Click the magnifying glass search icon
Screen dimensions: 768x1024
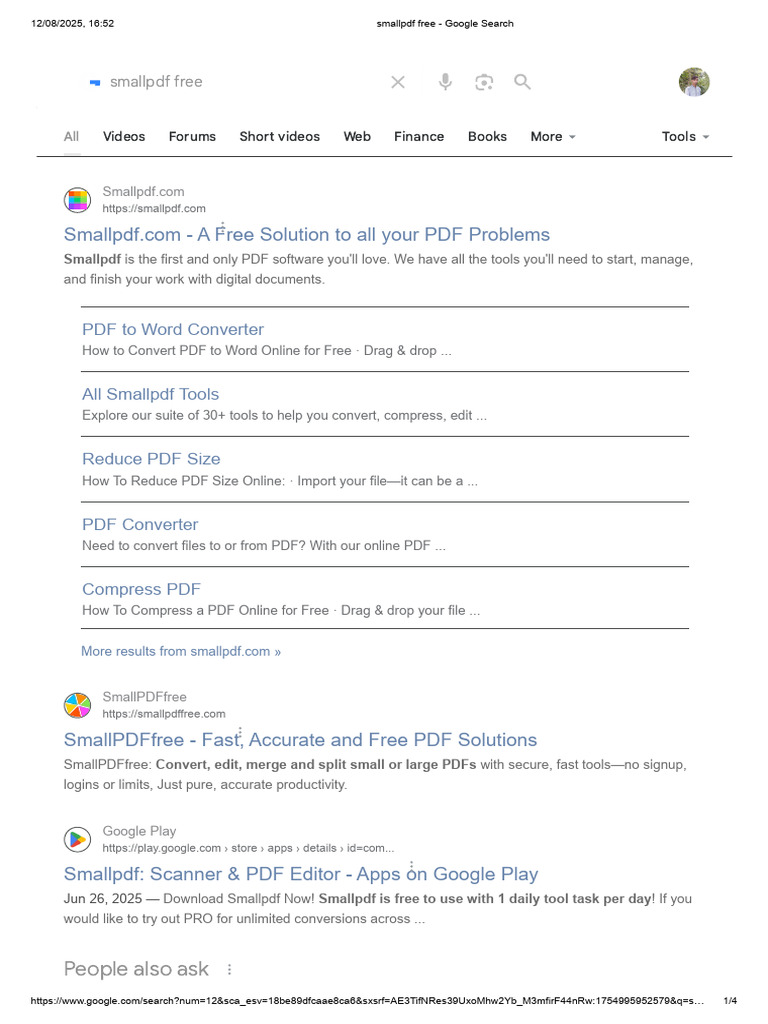tap(522, 82)
